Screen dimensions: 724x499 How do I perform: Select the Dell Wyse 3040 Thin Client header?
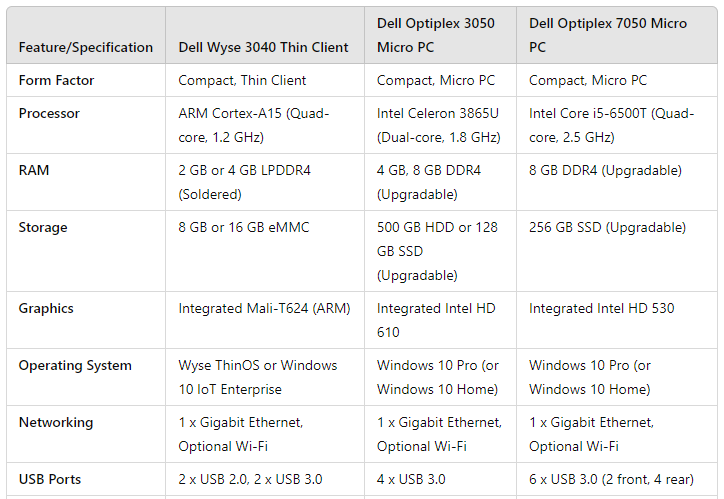click(x=263, y=47)
